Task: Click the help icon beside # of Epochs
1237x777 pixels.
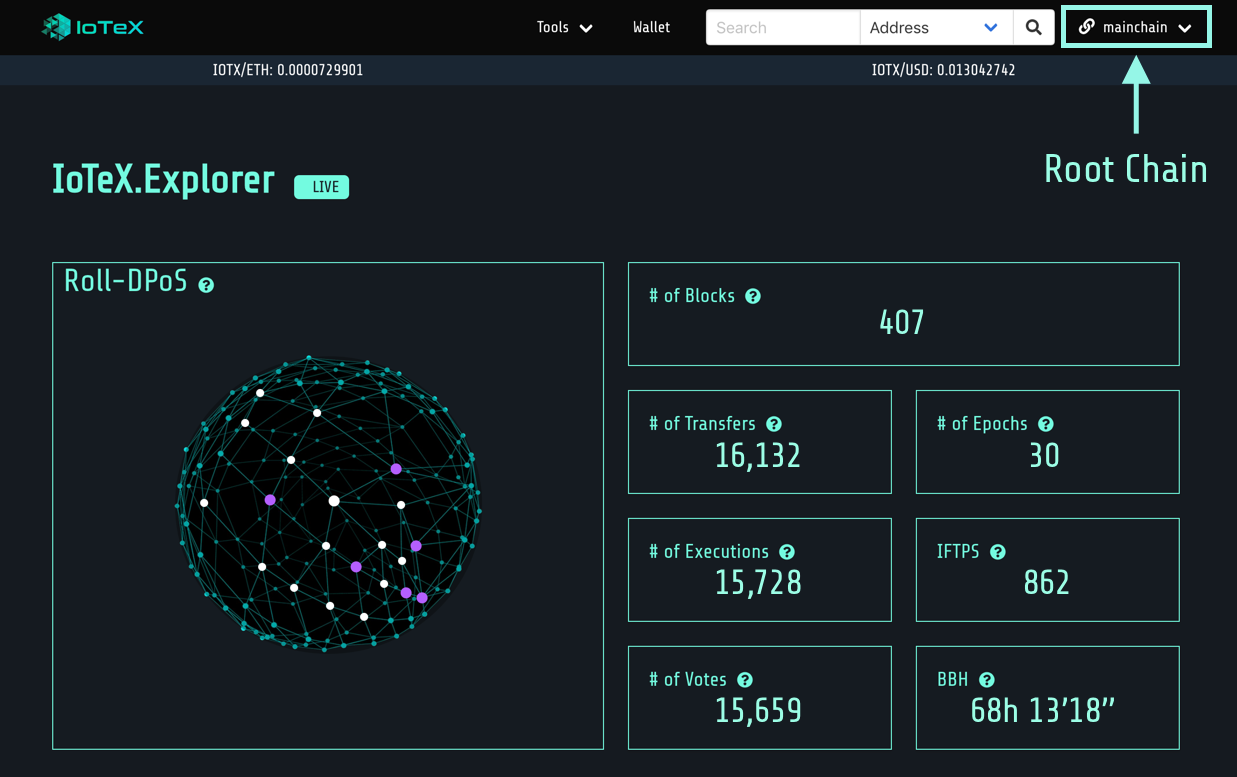Action: (1045, 423)
